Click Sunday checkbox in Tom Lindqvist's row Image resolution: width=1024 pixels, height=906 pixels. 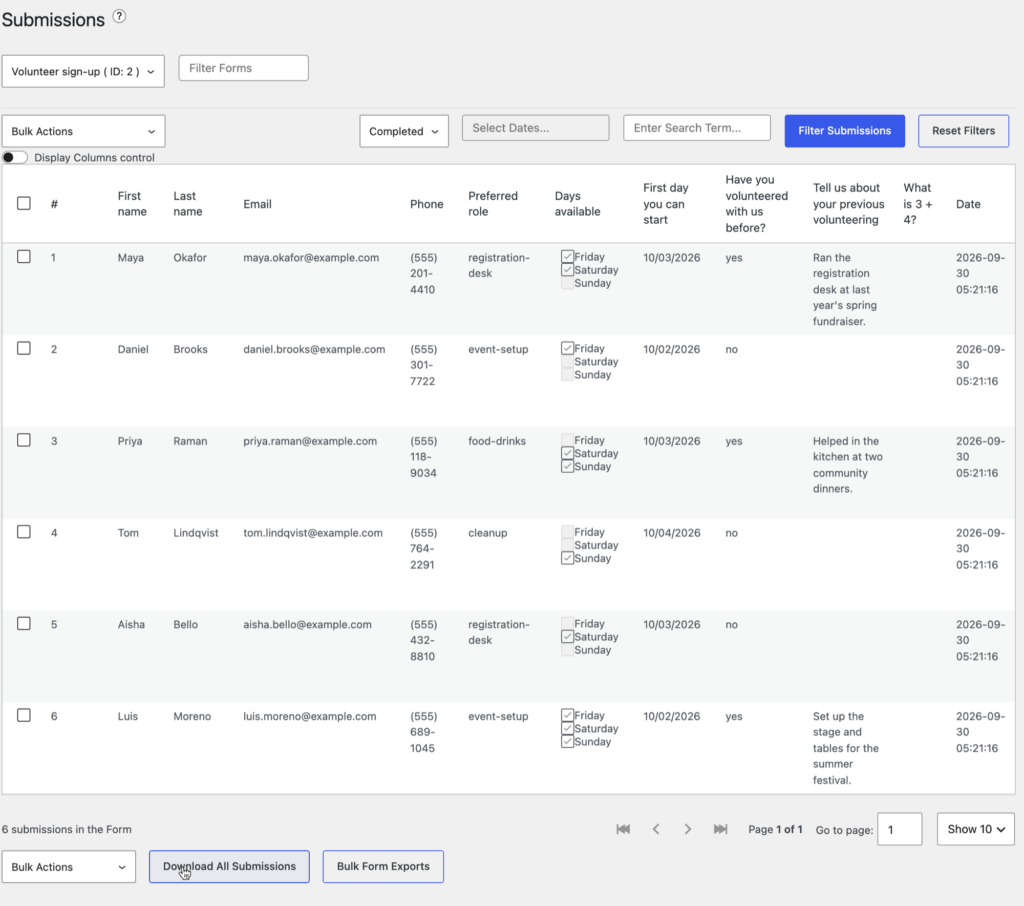(x=567, y=558)
